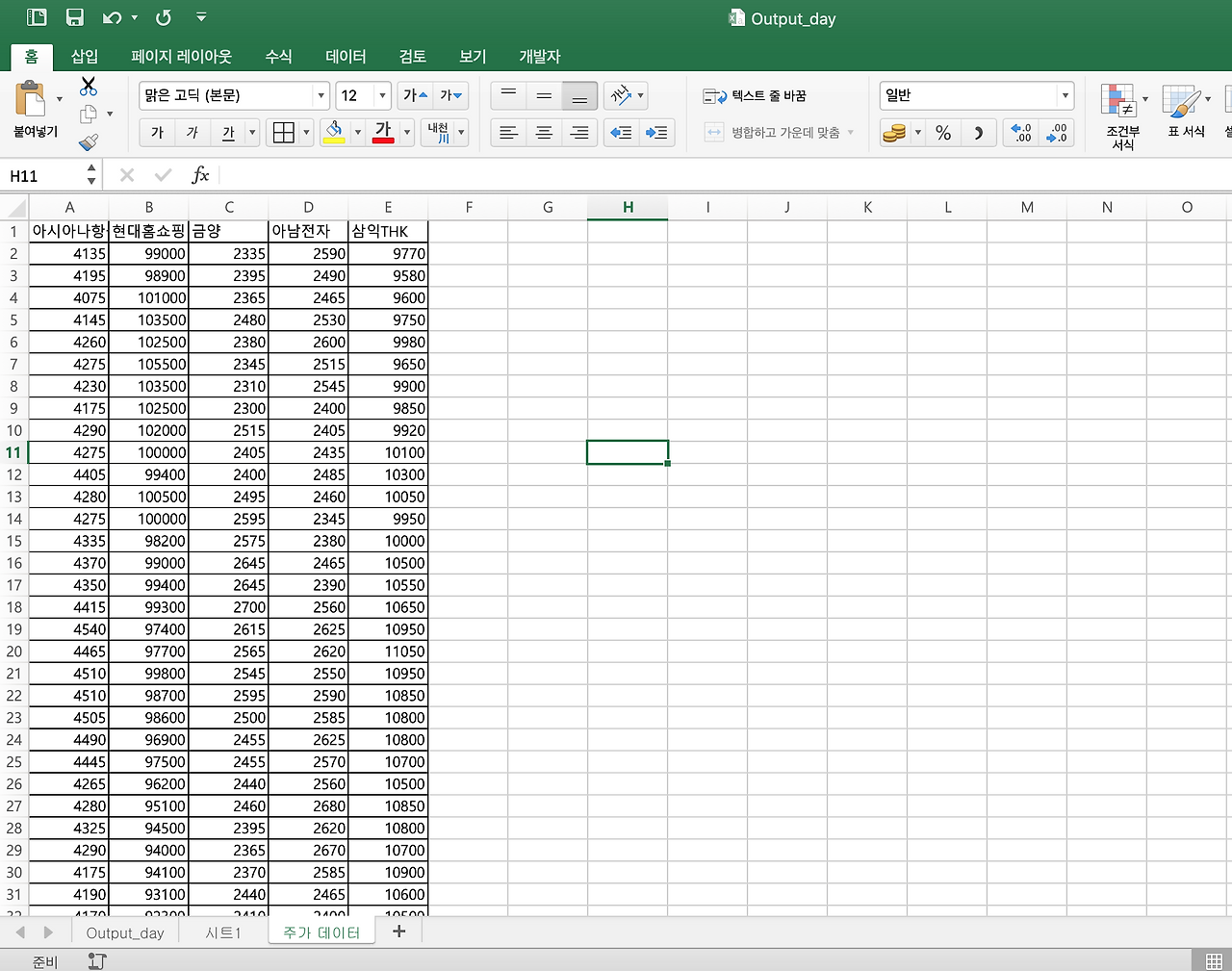Viewport: 1232px width, 971px height.
Task: Click the Paste (붙여넣기) clipboard icon
Action: (31, 99)
